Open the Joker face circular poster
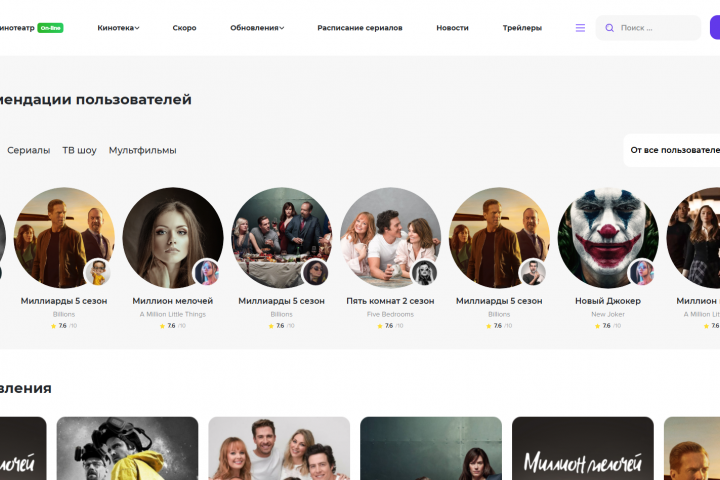 point(608,237)
